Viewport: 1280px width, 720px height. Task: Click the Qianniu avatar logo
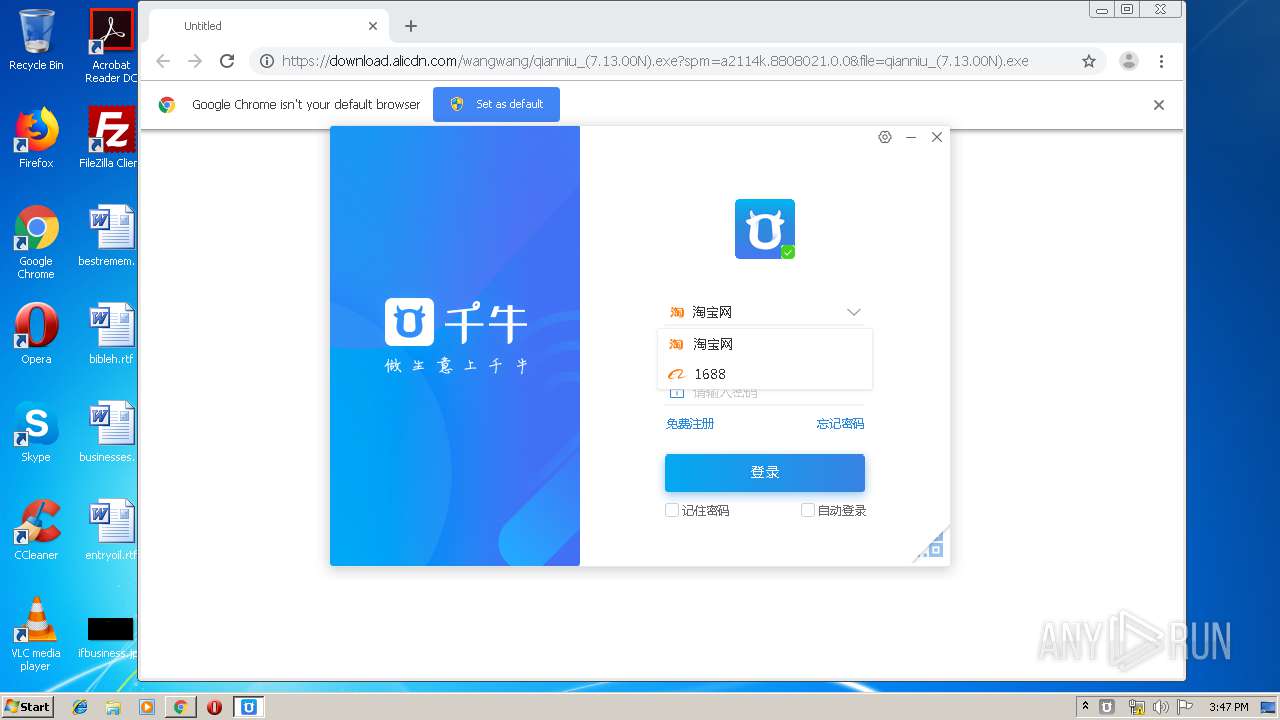765,229
